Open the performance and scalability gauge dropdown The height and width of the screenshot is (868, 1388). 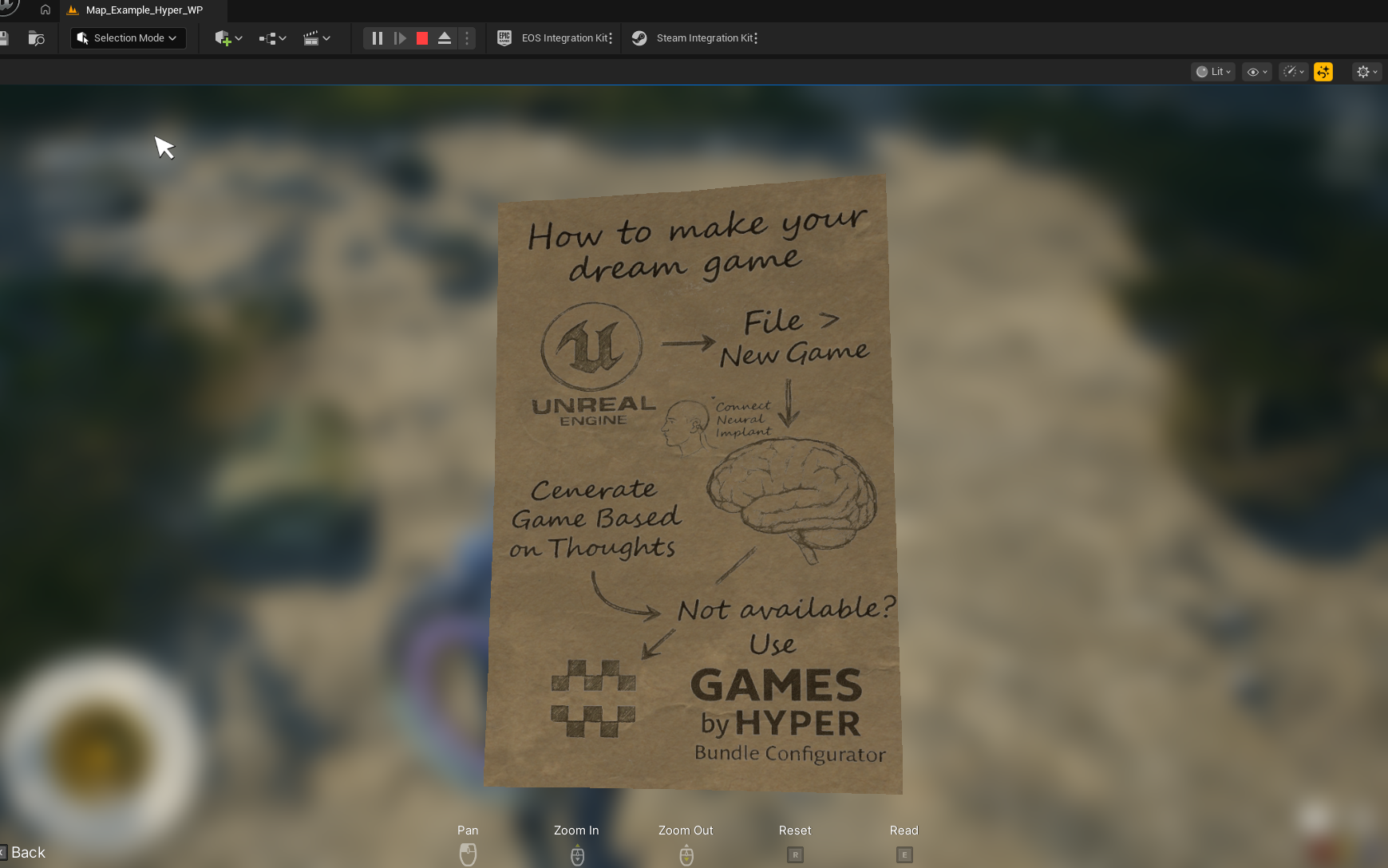[x=1293, y=72]
